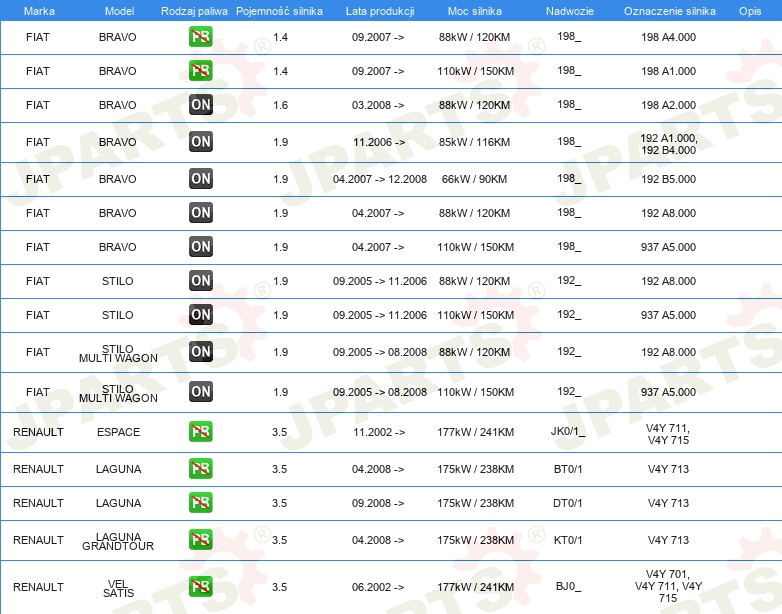Click the KT0/1 body code
The image size is (782, 614).
[x=568, y=540]
